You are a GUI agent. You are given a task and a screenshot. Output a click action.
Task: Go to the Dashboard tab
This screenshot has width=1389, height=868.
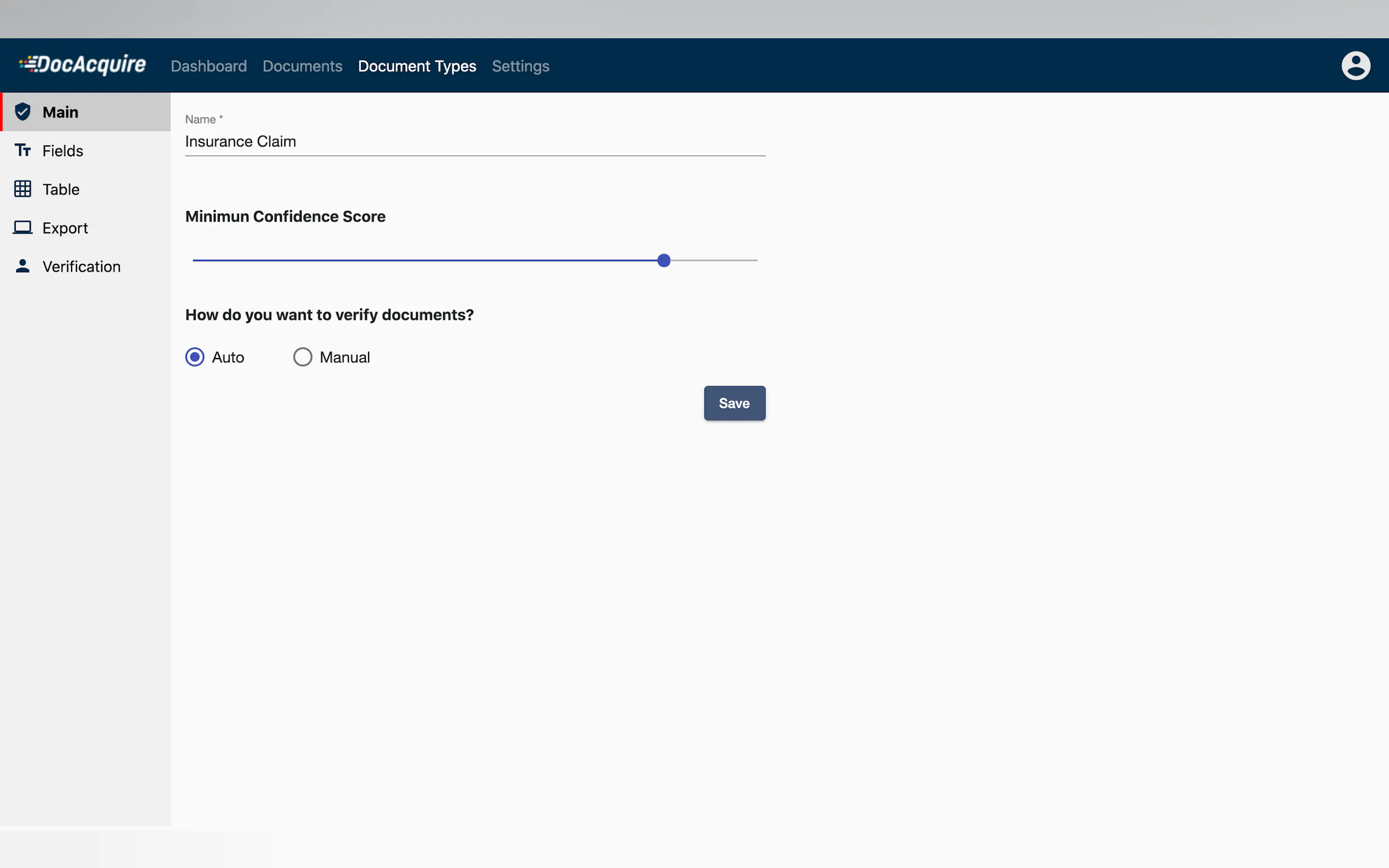(x=208, y=66)
